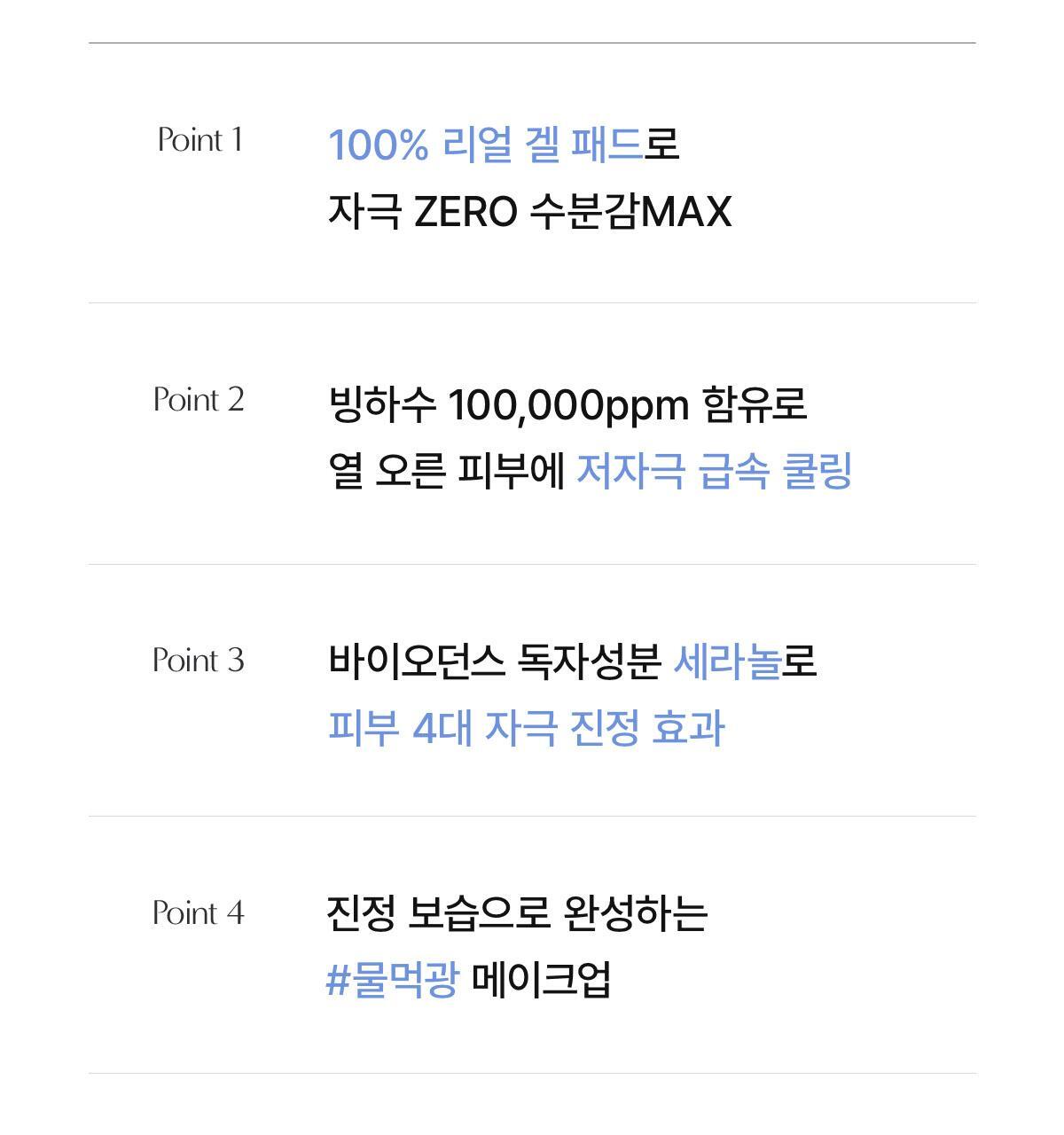The width and height of the screenshot is (1064, 1135).
Task: Select the '수분감MAX' text
Action: pyautogui.click(x=630, y=212)
